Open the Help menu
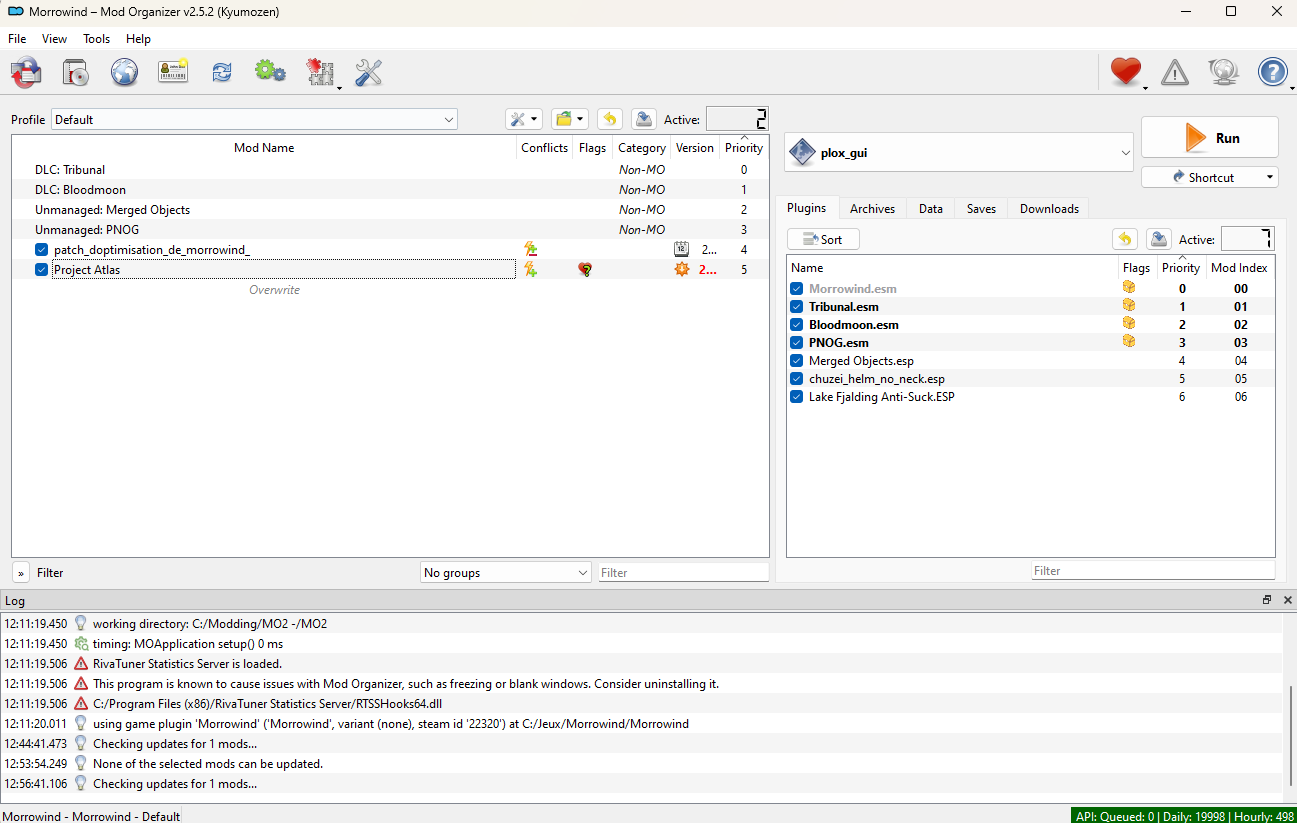Screen dimensions: 1297x823 138,39
